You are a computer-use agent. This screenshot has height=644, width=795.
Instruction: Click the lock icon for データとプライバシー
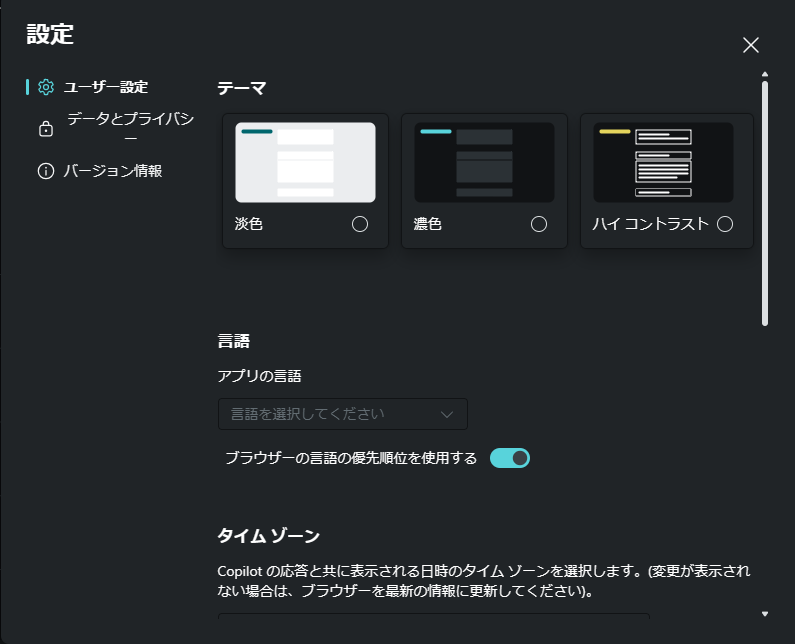(x=46, y=129)
